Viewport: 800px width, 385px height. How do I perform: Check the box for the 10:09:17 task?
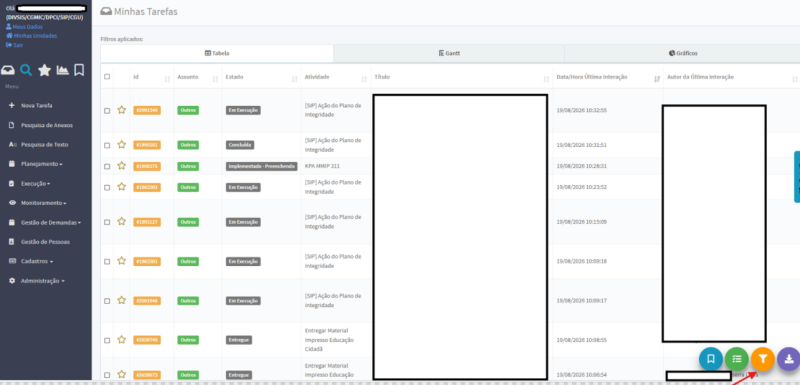107,301
